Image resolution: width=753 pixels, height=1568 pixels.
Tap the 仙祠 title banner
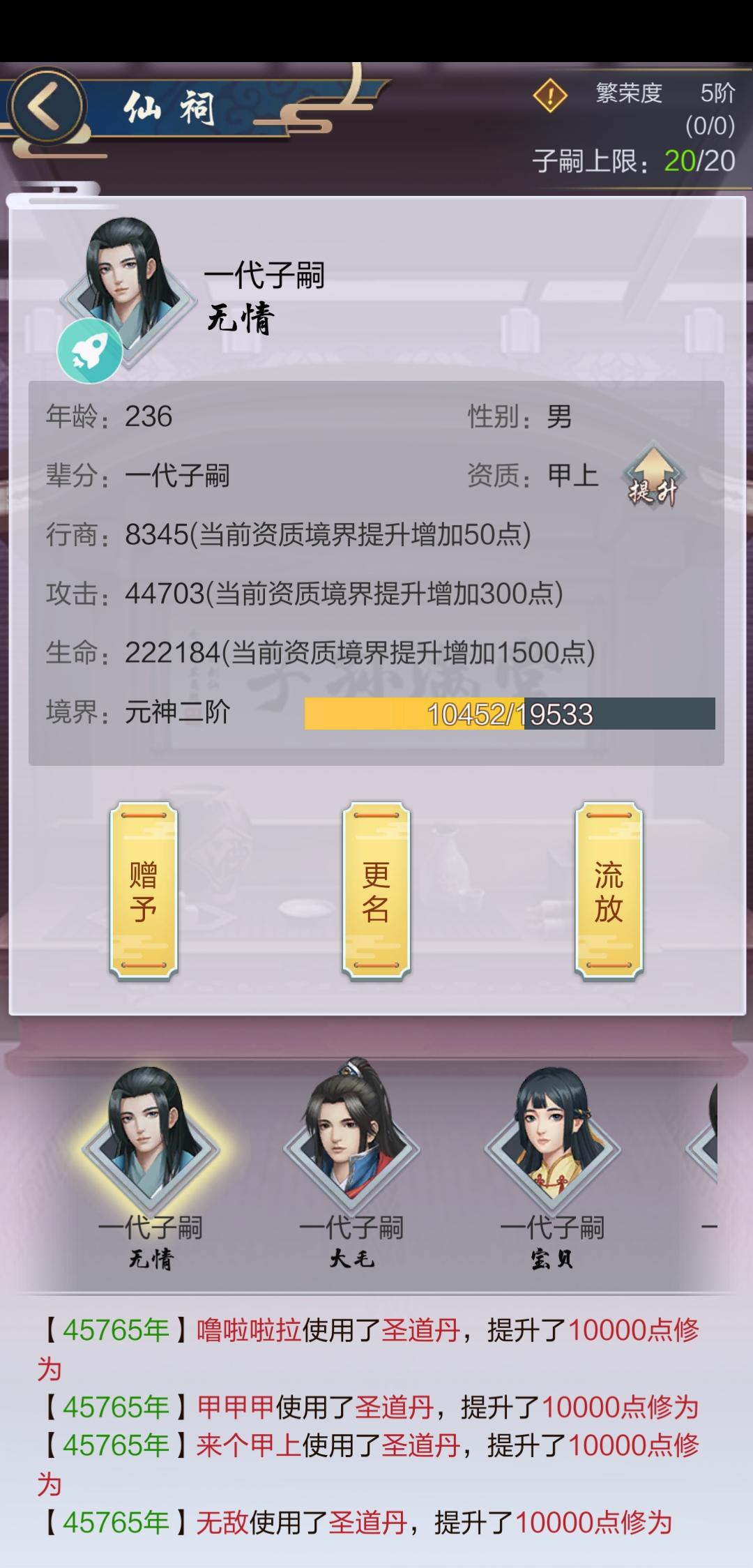[169, 110]
